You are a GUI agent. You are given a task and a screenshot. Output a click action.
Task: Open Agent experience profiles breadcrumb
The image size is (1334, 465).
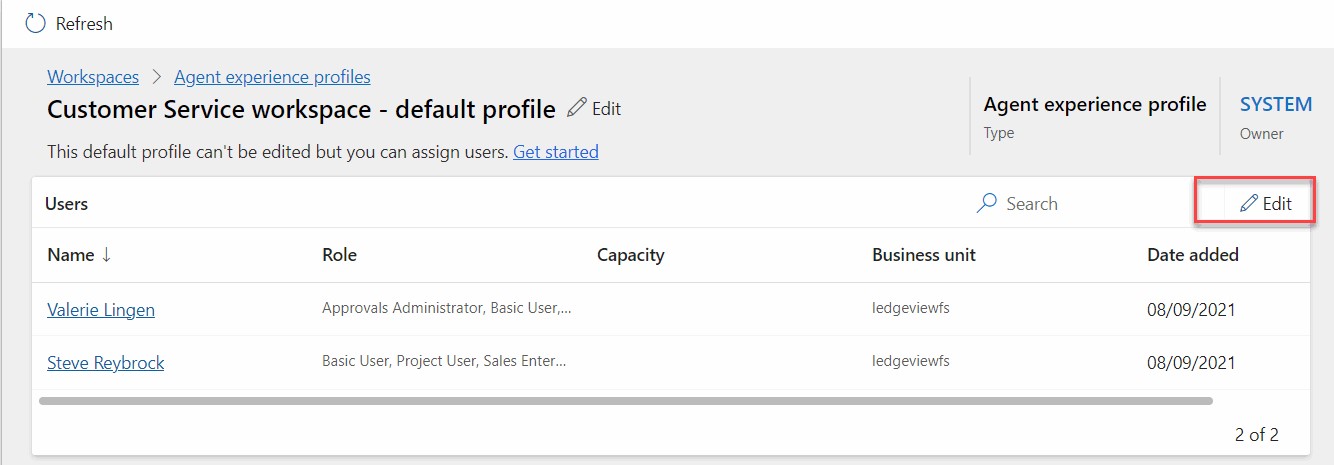(x=272, y=77)
